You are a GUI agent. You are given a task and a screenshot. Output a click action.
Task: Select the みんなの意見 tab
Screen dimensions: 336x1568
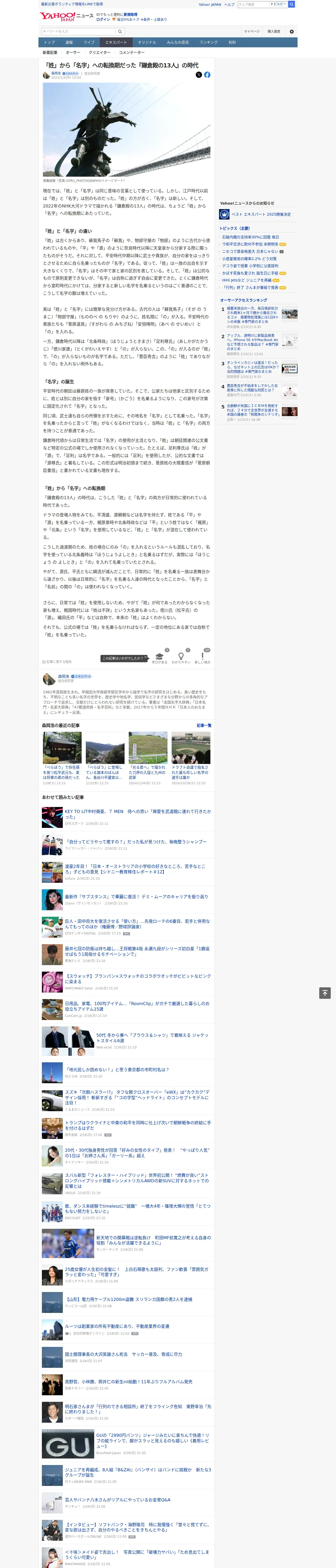pyautogui.click(x=178, y=43)
